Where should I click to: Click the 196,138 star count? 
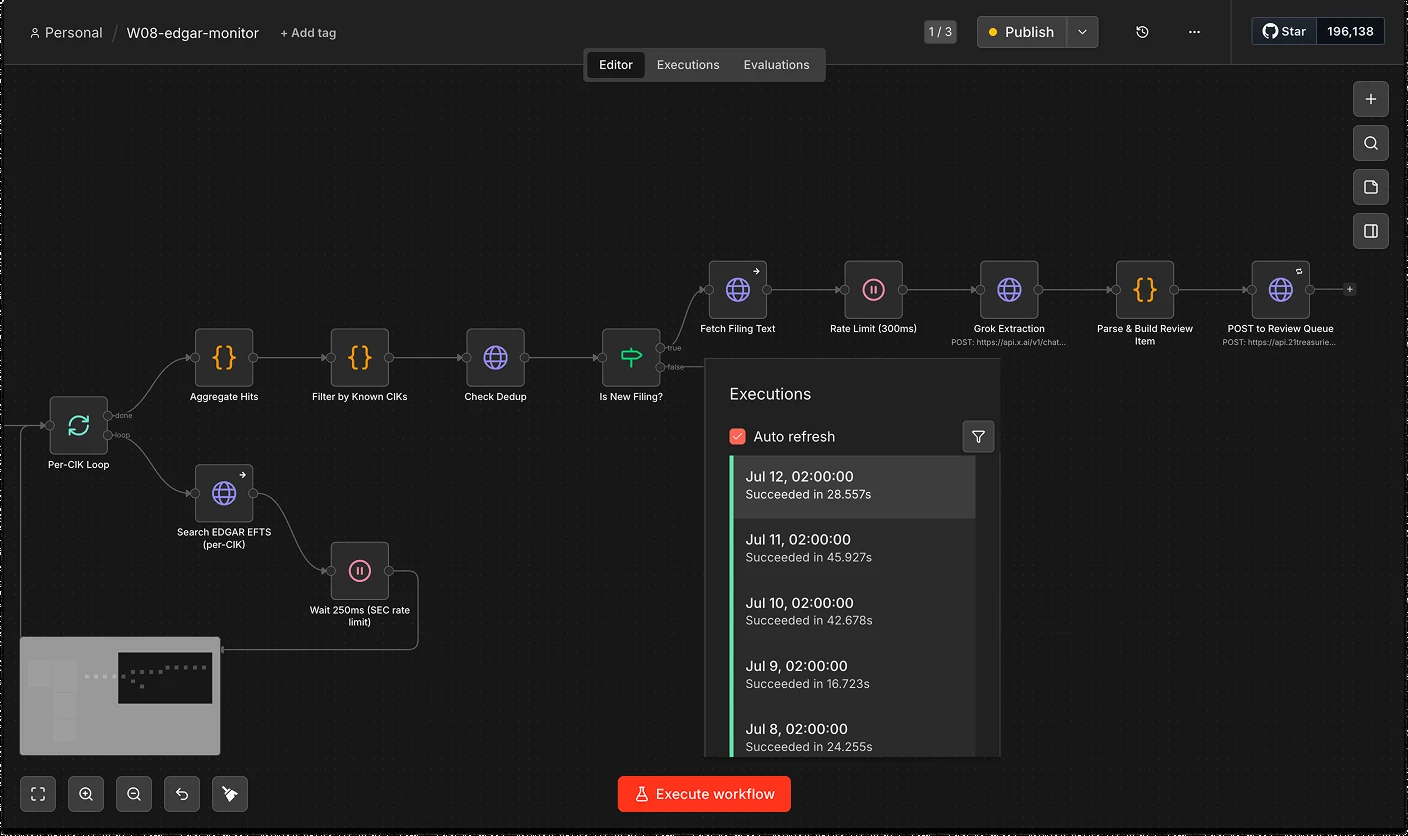click(1350, 31)
